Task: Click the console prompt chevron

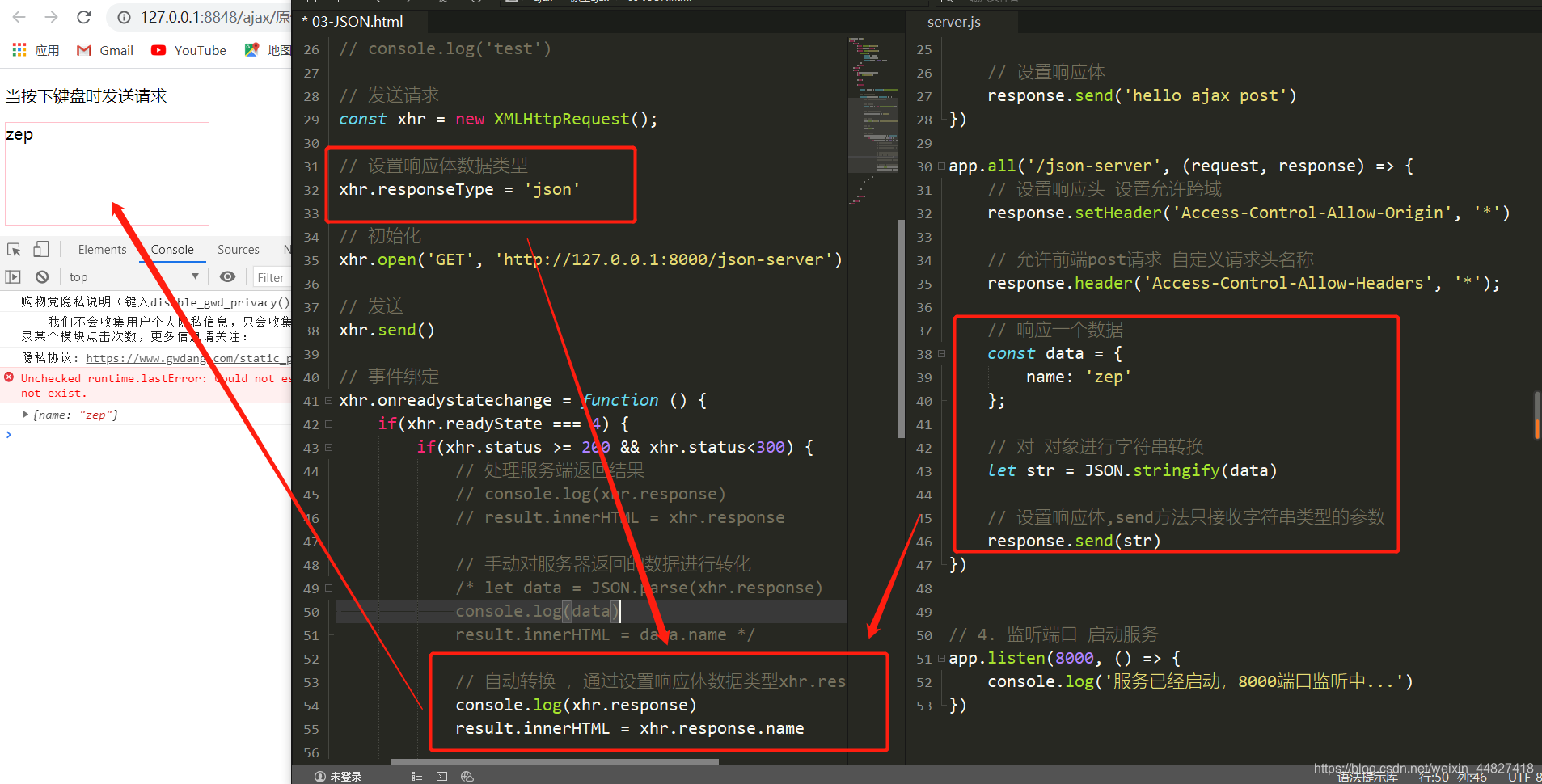Action: click(x=9, y=435)
